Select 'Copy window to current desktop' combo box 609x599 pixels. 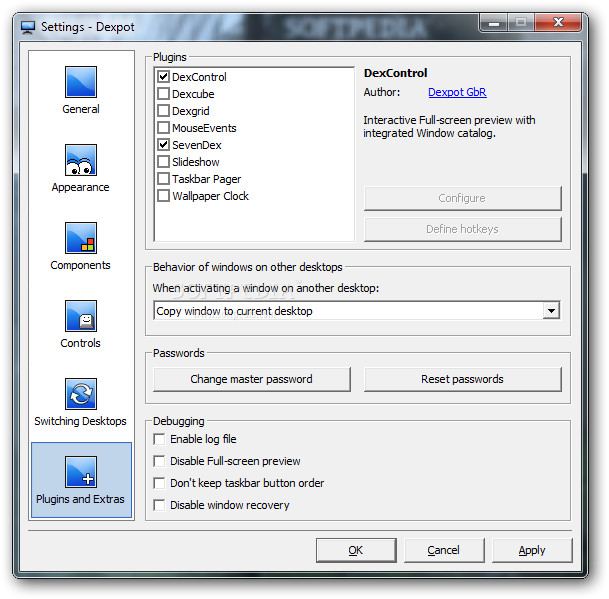pyautogui.click(x=357, y=310)
